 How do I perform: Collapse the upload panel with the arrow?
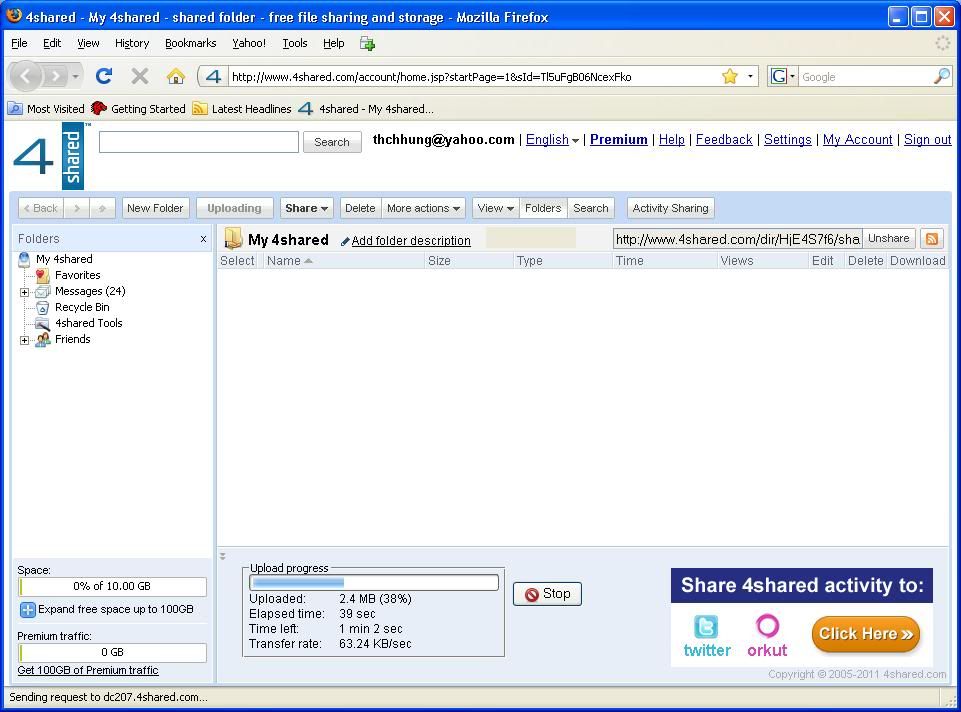(x=222, y=556)
